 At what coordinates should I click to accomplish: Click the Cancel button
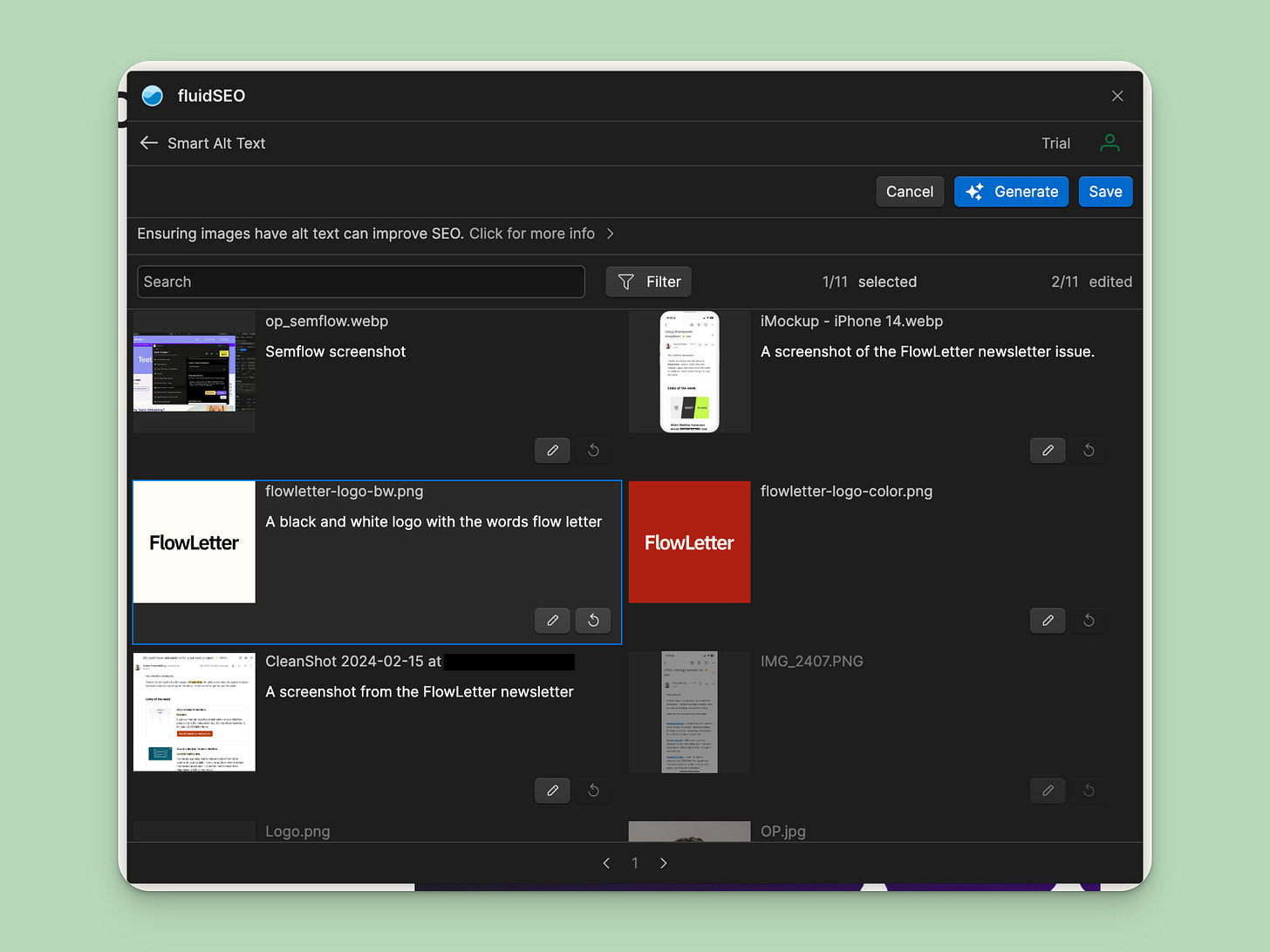910,192
